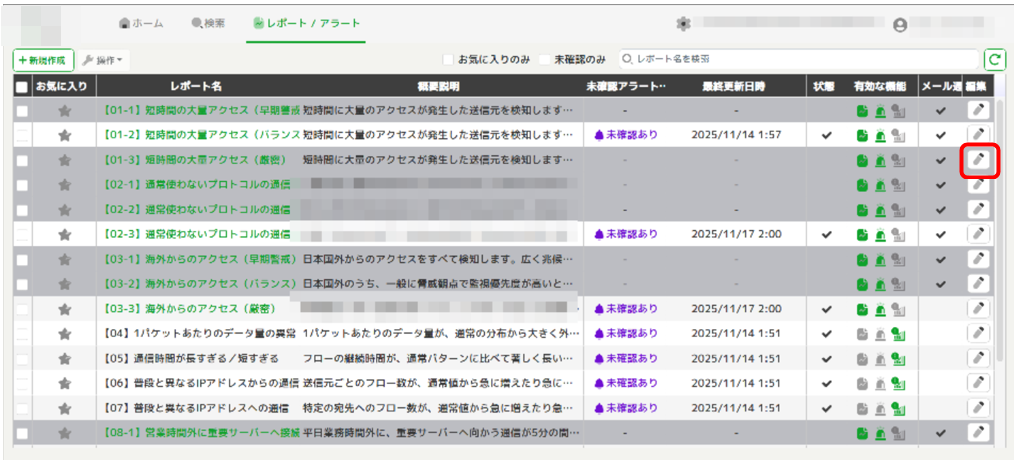1016x462 pixels.
Task: Select the 【03-1】海外からのアクセス（早期警戒） checkbox
Action: (22, 260)
